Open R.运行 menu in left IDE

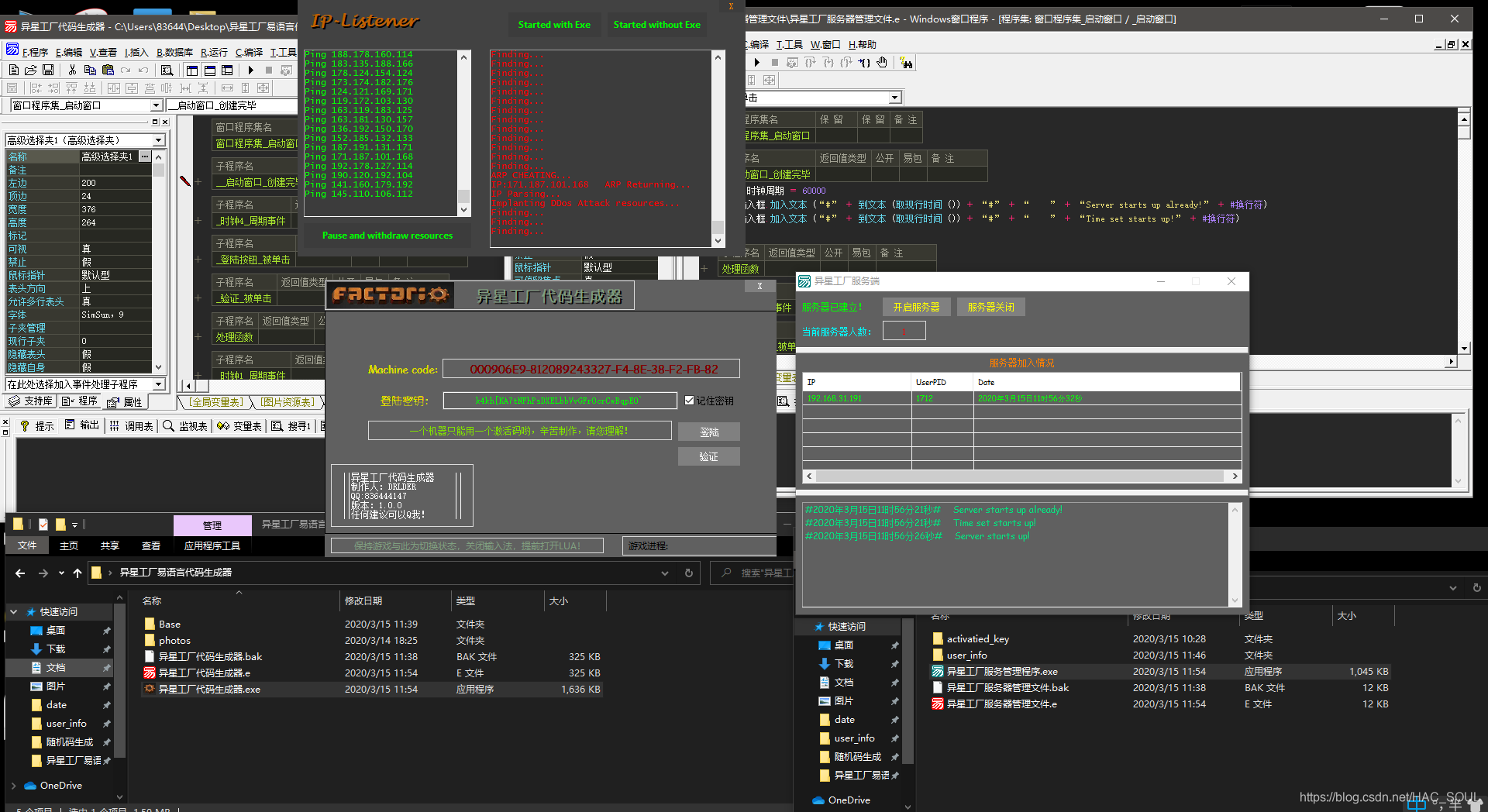click(x=214, y=52)
